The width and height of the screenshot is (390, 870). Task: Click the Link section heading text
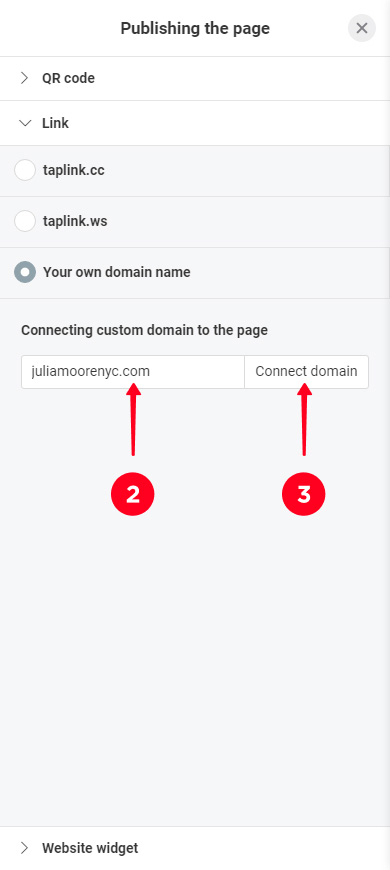pos(55,123)
